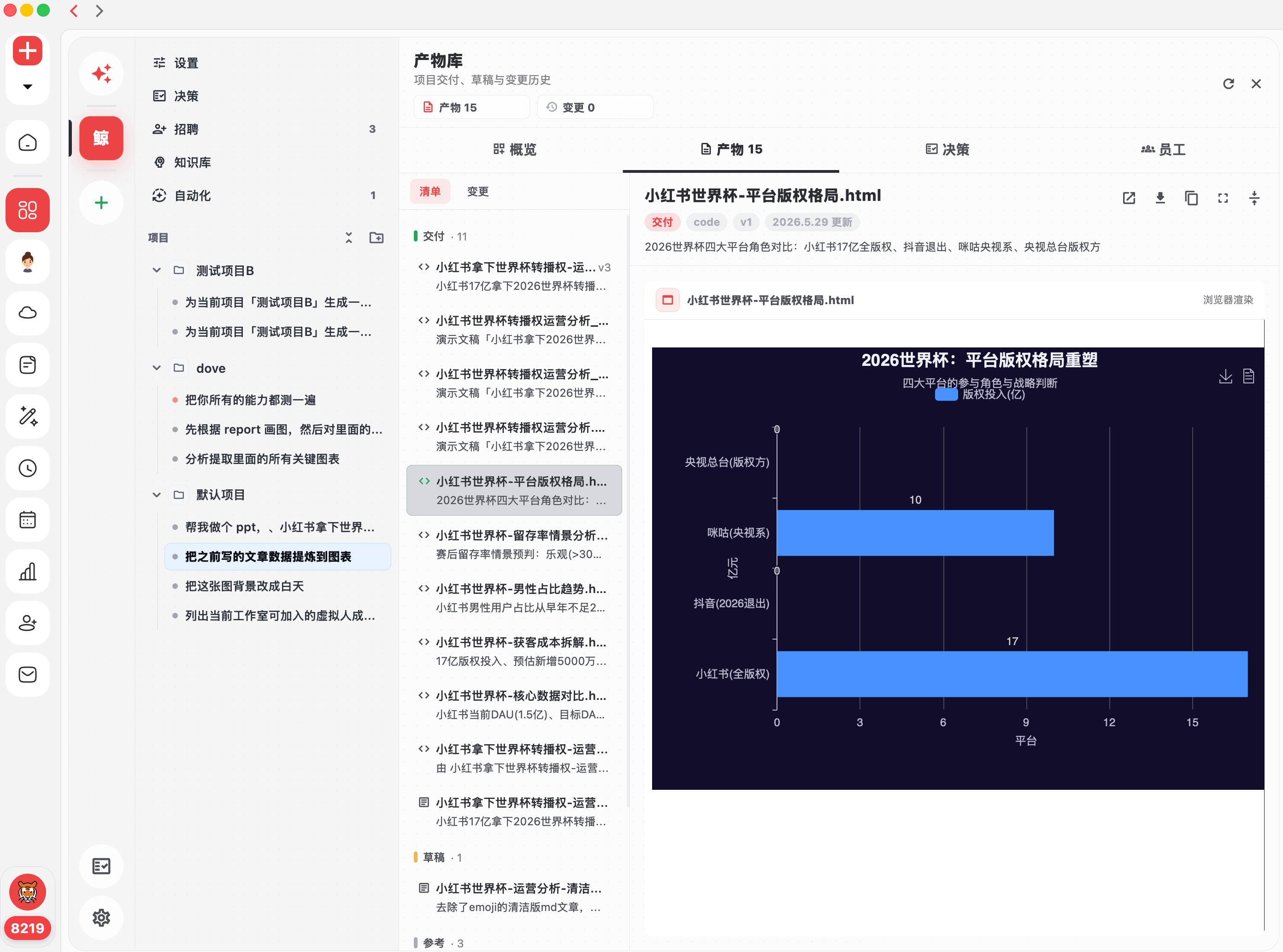
Task: Open the home icon in left dock
Action: click(x=27, y=142)
